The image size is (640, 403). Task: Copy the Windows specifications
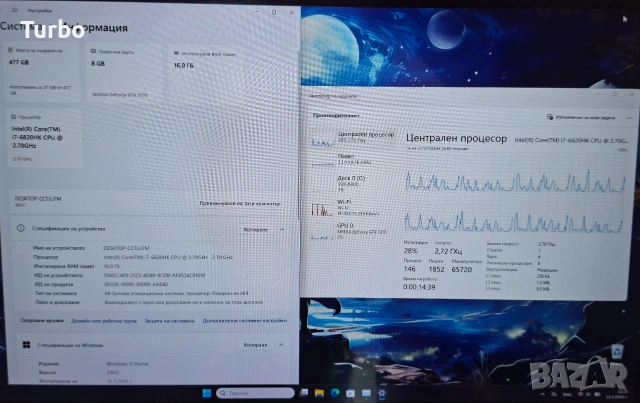(x=256, y=345)
